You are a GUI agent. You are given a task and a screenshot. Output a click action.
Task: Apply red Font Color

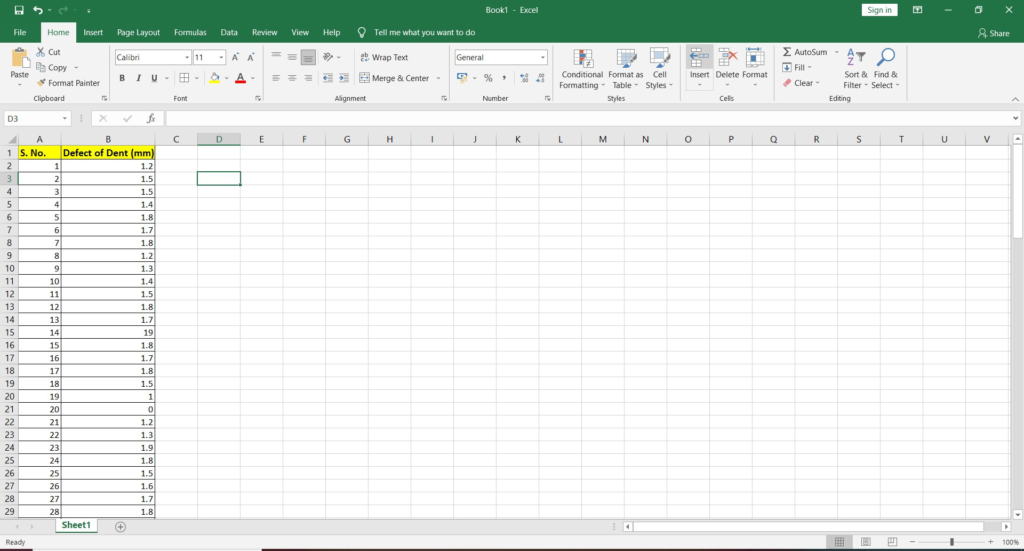tap(240, 78)
